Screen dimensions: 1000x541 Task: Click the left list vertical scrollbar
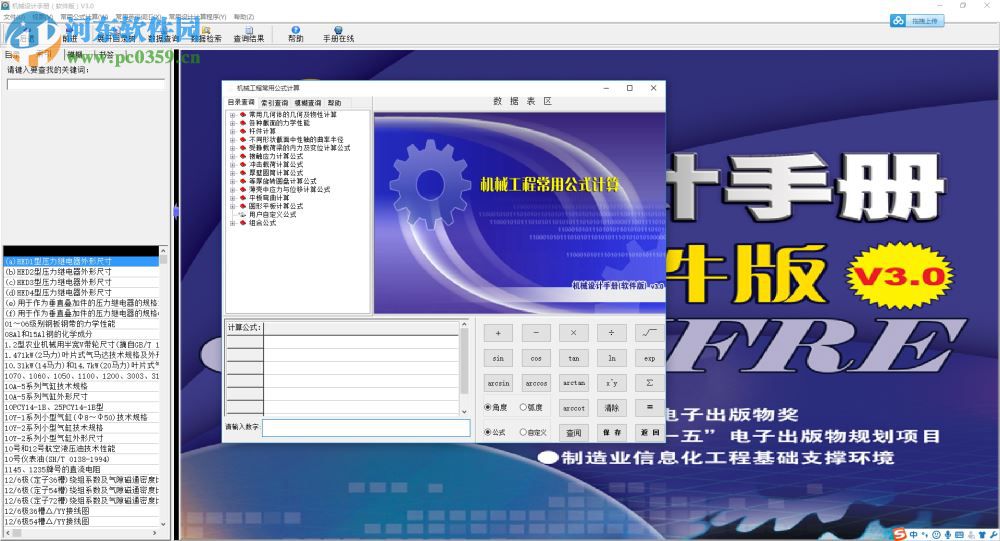[164, 387]
